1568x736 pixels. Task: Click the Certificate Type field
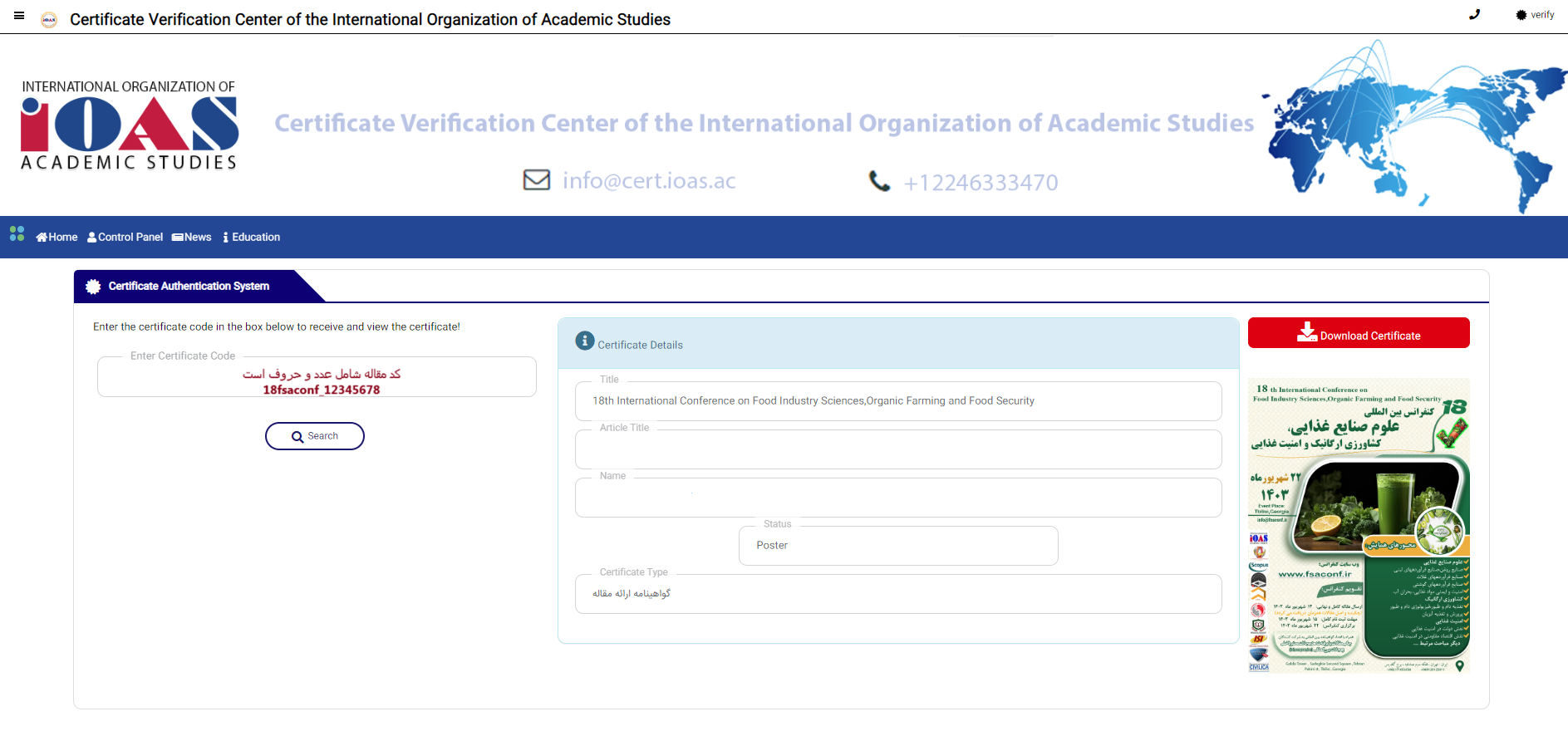[x=898, y=594]
